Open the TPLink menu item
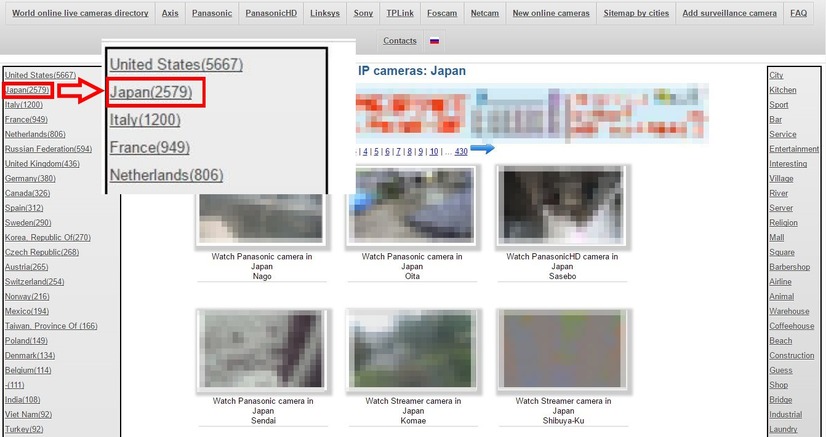826x437 pixels. coord(400,13)
